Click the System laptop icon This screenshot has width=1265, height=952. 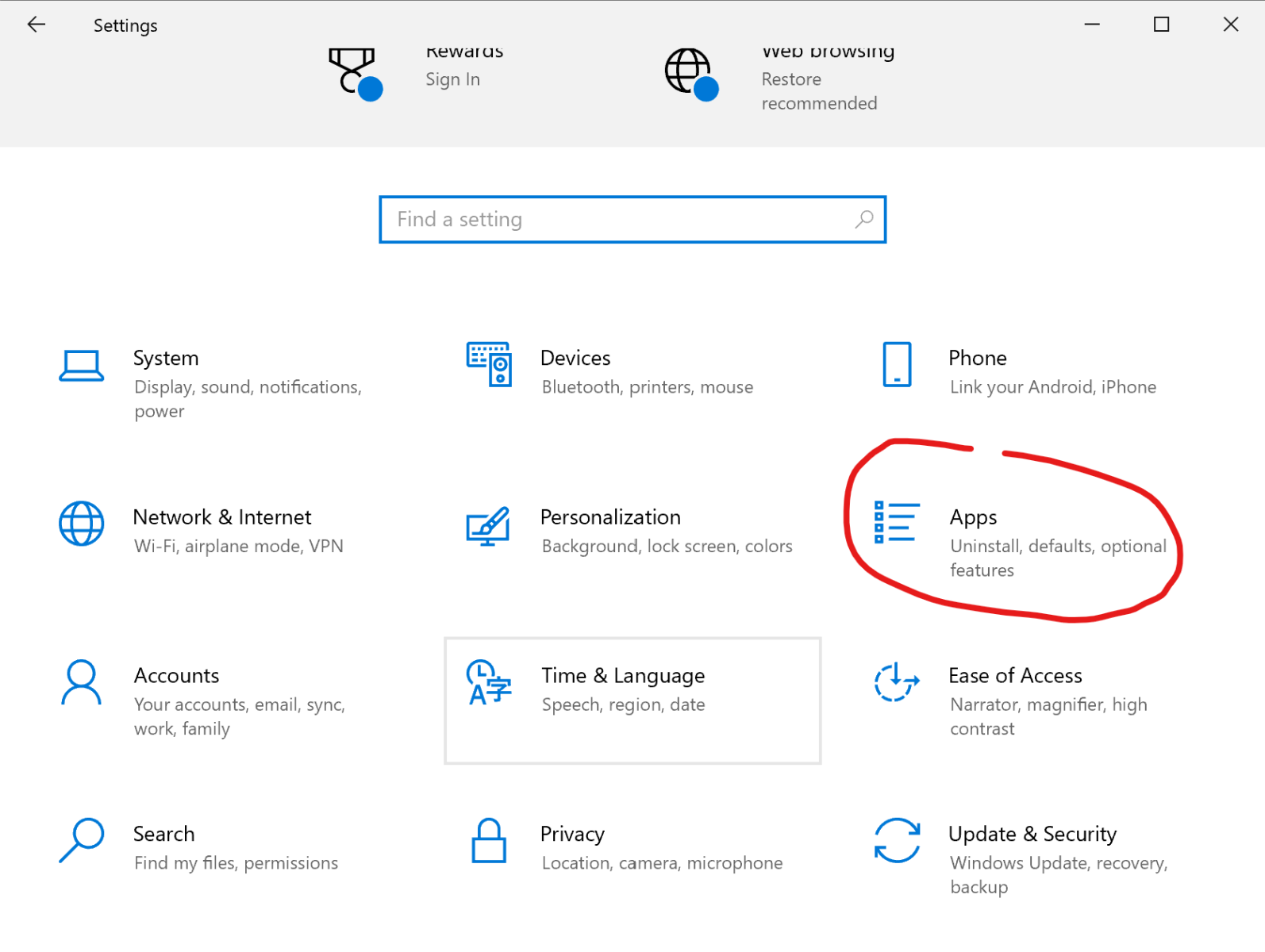coord(81,366)
